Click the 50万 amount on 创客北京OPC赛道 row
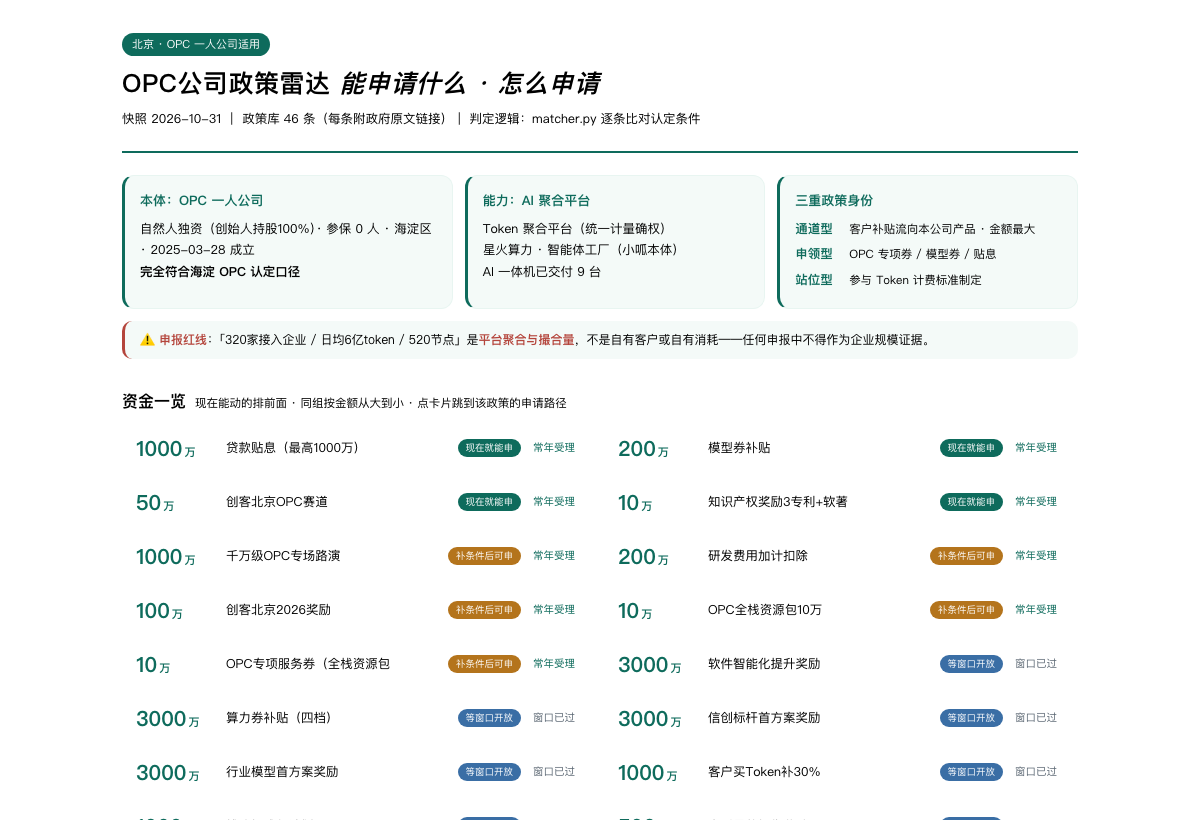Viewport: 1200px width, 820px height. point(155,503)
